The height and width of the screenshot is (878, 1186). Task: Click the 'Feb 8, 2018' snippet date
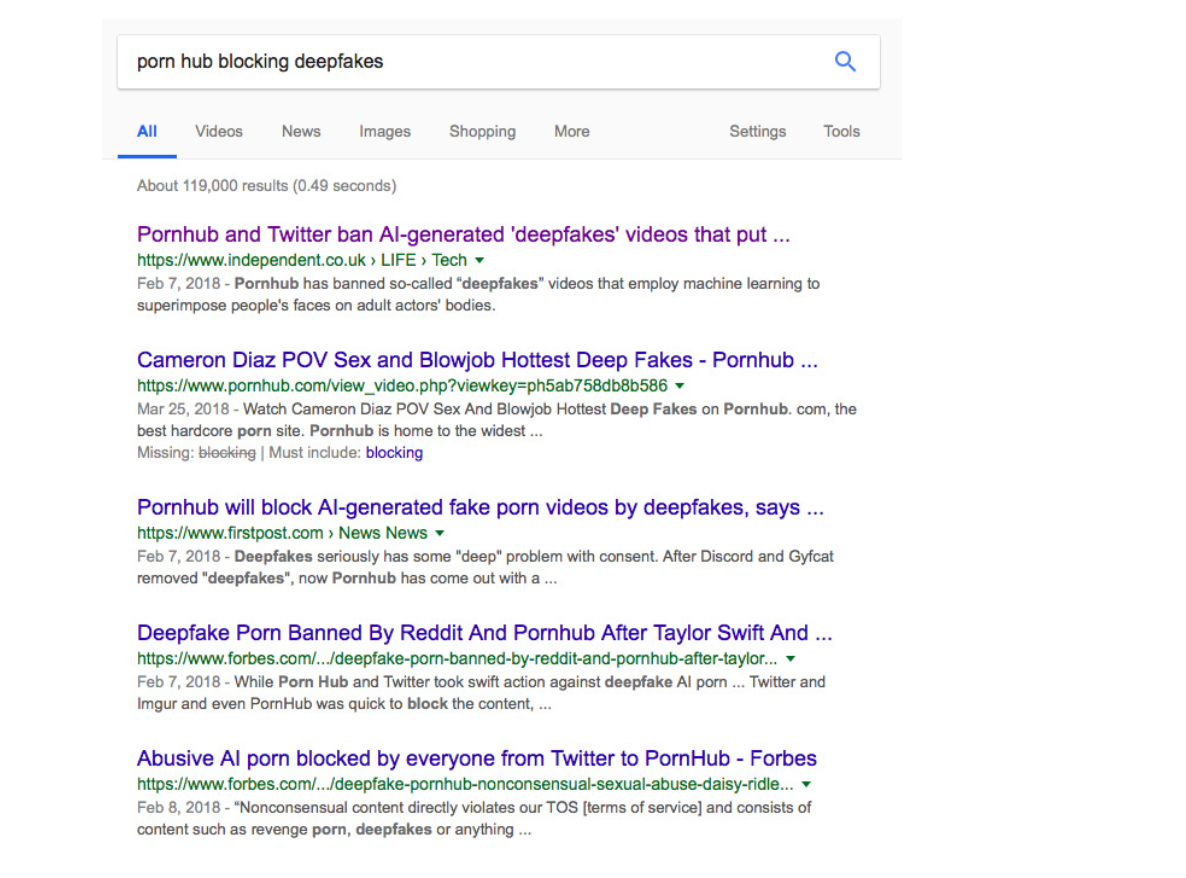point(179,808)
